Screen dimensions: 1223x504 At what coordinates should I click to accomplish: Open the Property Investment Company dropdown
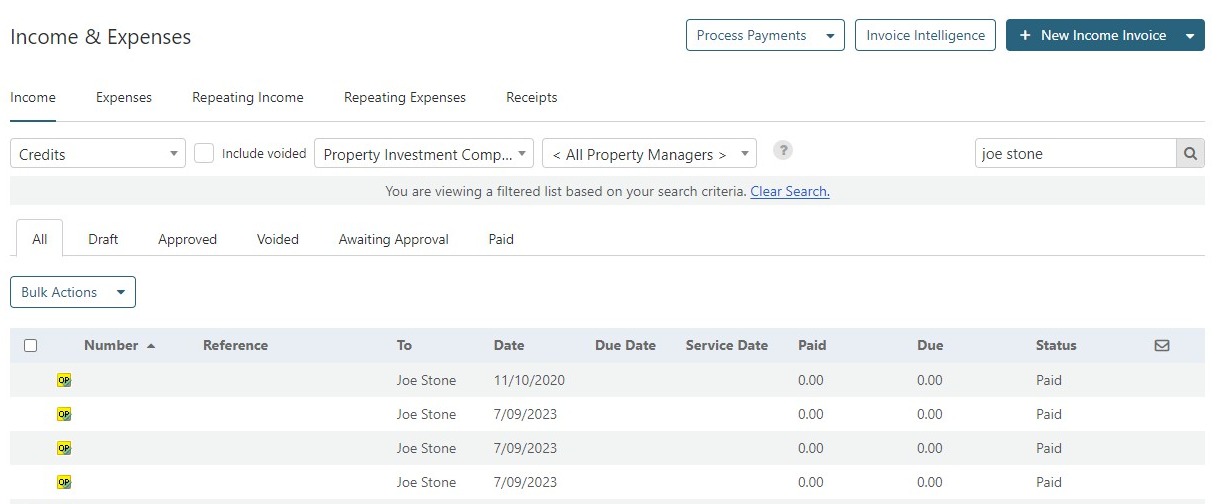coord(424,154)
